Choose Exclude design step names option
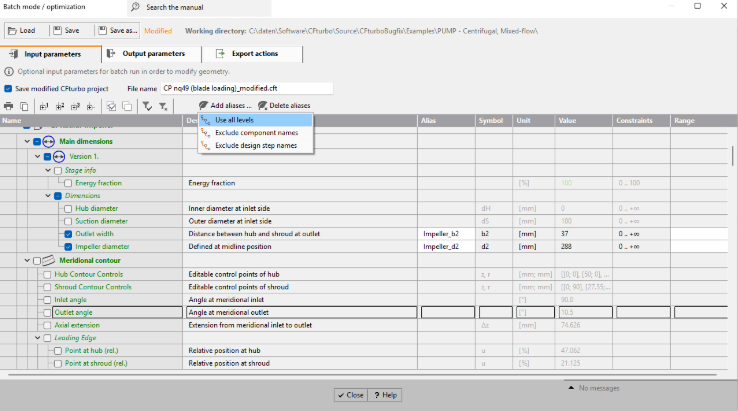The image size is (738, 411). tap(256, 145)
